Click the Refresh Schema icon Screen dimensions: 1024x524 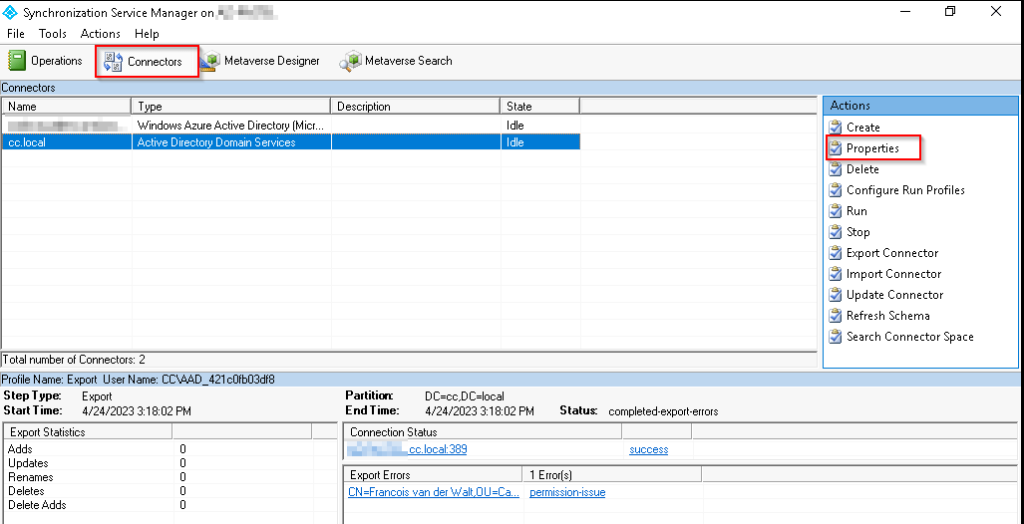(x=835, y=316)
